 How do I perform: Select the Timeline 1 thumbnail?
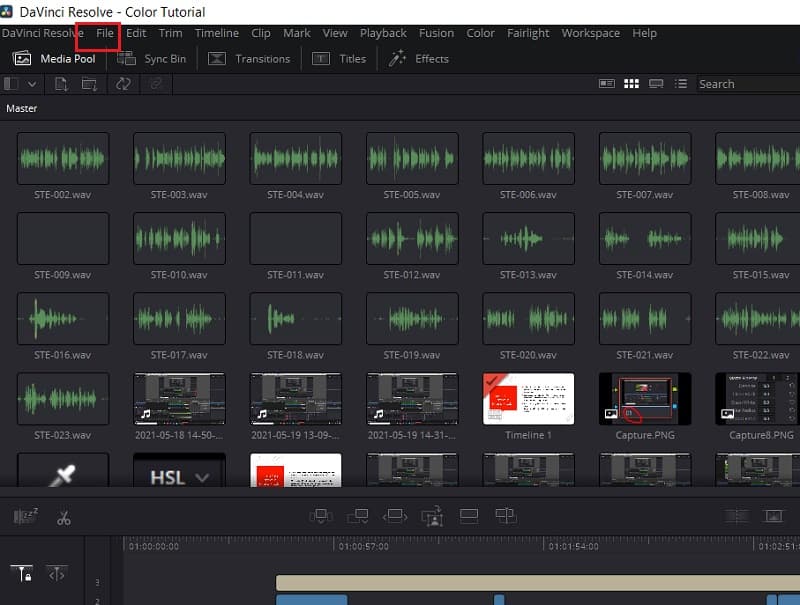pyautogui.click(x=528, y=399)
